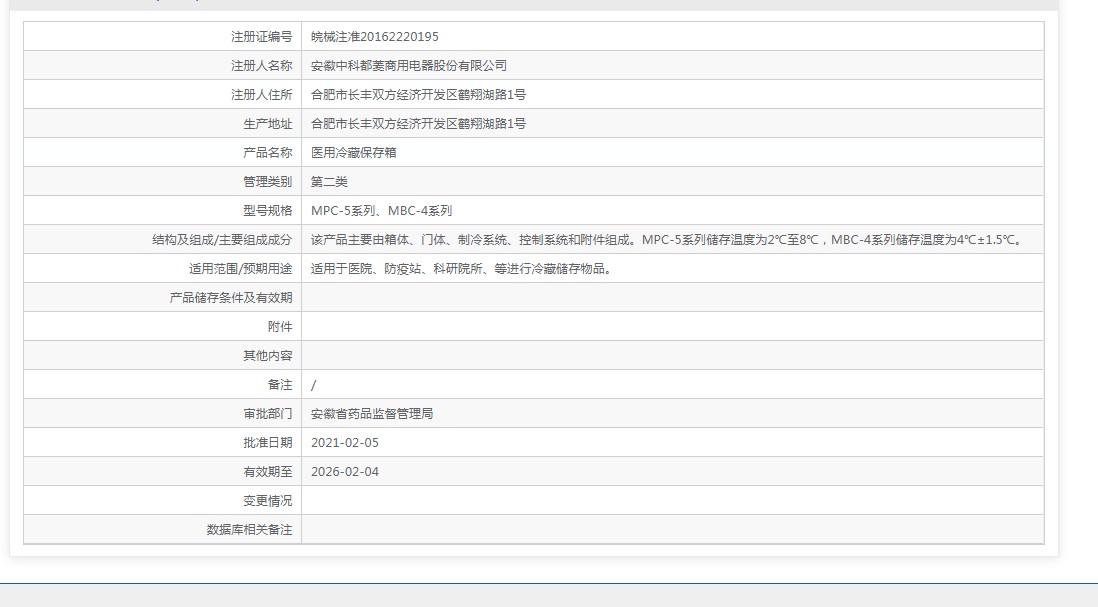Click registration number 皖械注准20162220195
The width and height of the screenshot is (1098, 607).
coord(374,37)
